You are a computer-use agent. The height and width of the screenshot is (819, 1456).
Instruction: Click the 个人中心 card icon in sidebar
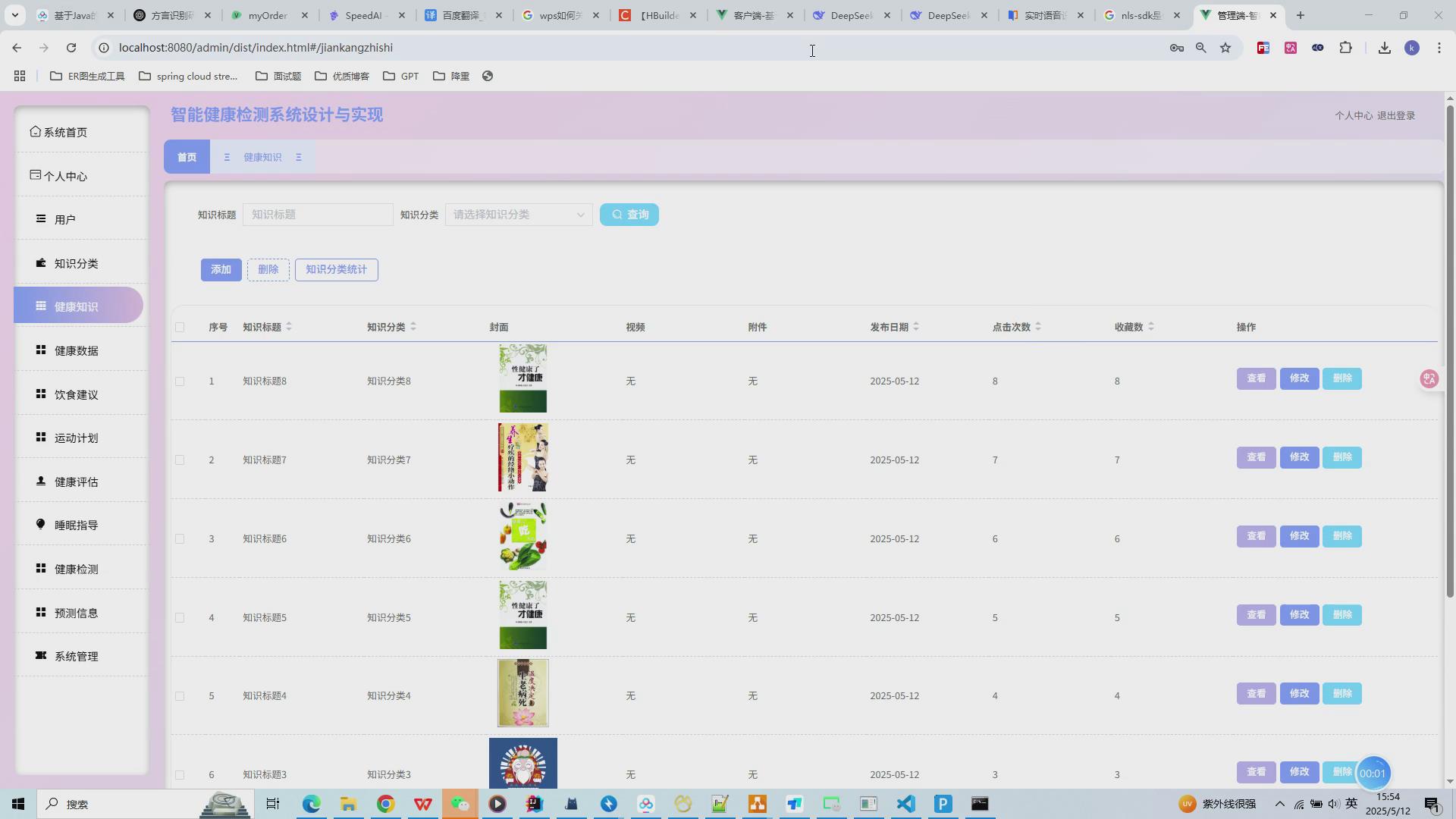36,175
